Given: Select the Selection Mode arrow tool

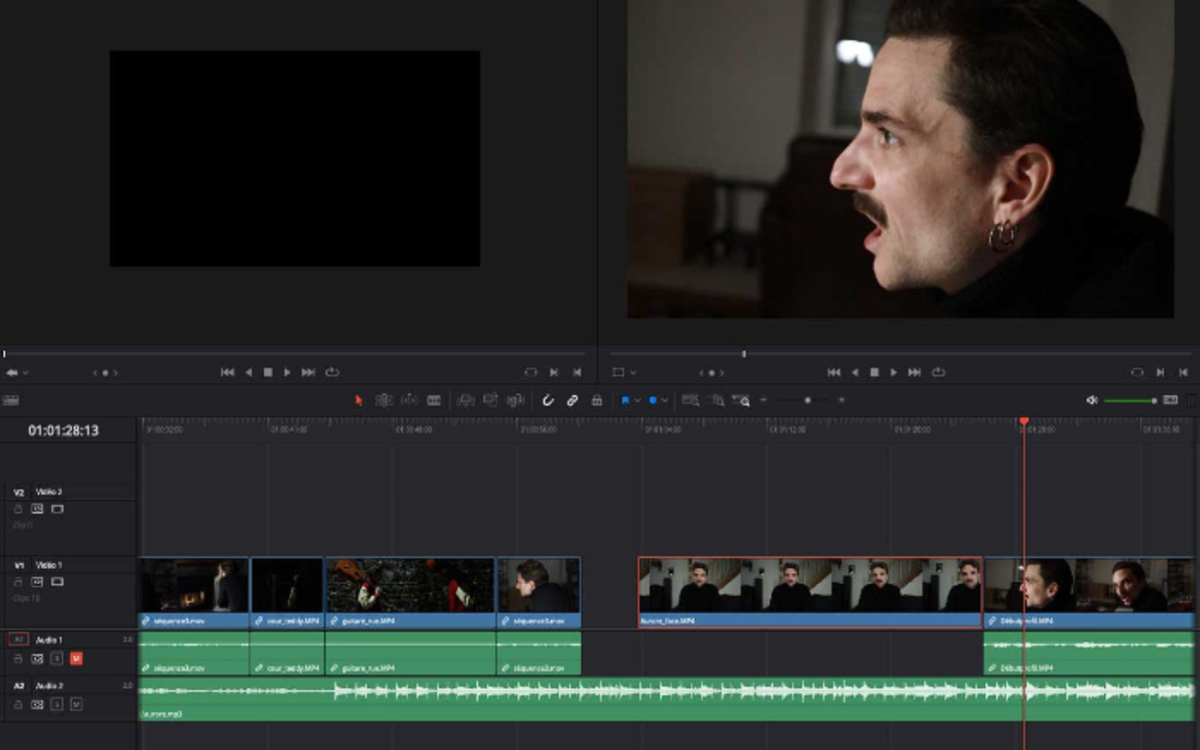Looking at the screenshot, I should [358, 398].
